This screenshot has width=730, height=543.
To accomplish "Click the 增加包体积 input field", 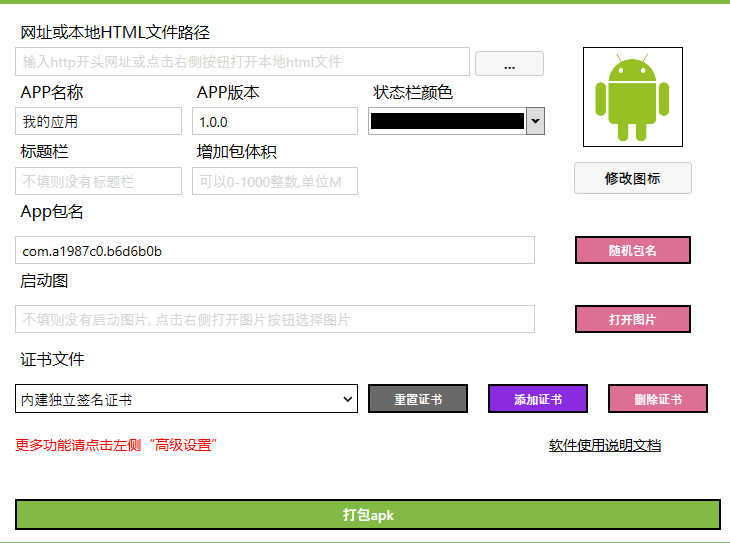I will pos(275,181).
